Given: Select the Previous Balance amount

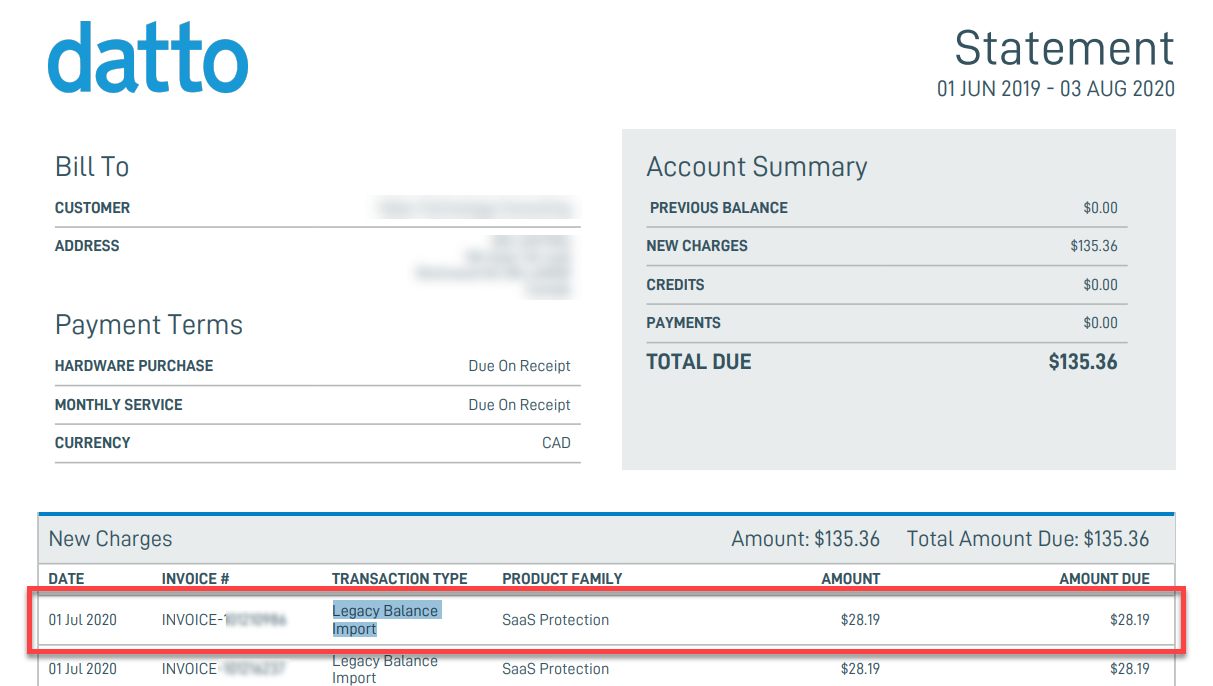Looking at the screenshot, I should pos(1100,208).
